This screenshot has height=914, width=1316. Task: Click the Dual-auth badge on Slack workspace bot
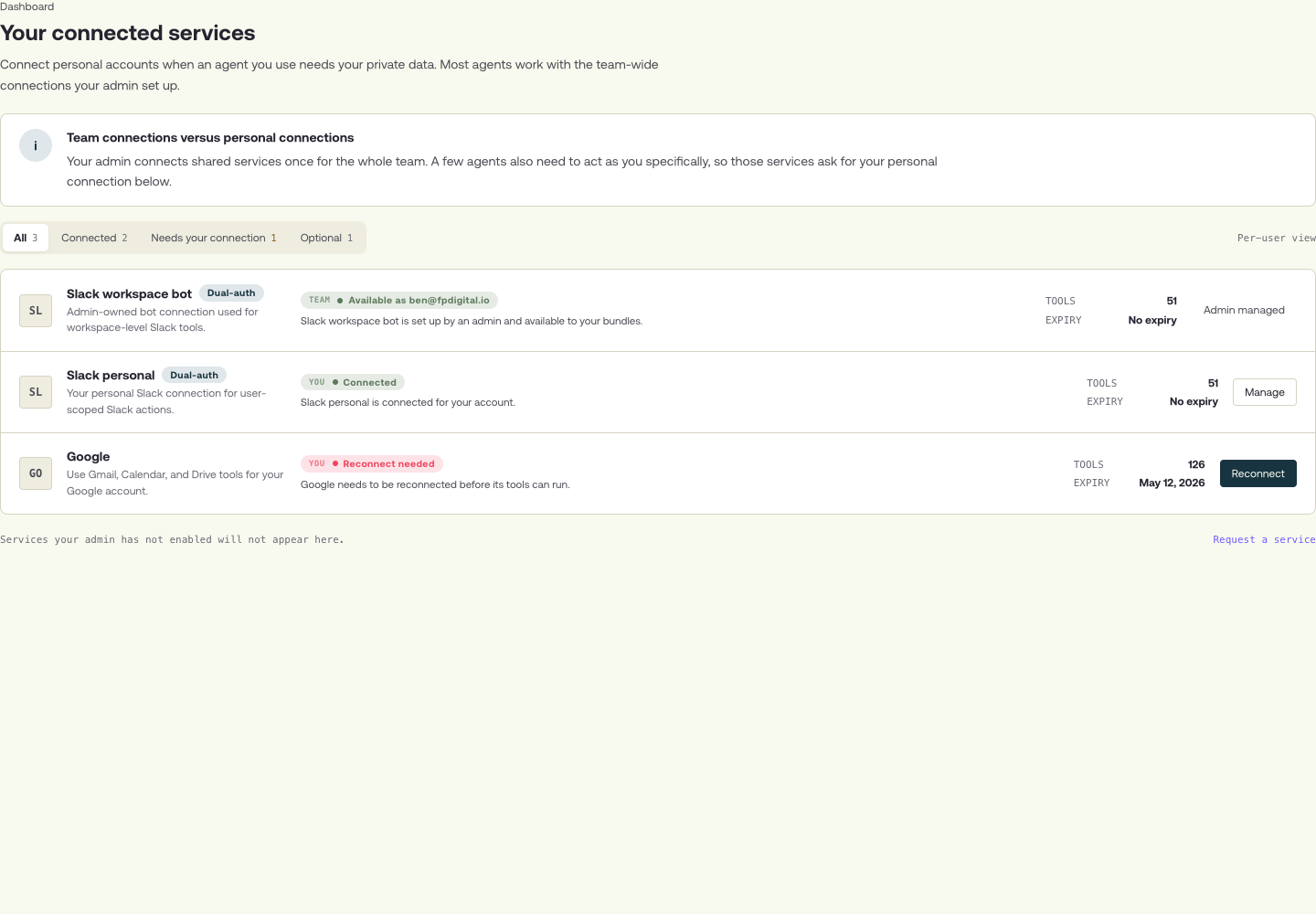[231, 293]
